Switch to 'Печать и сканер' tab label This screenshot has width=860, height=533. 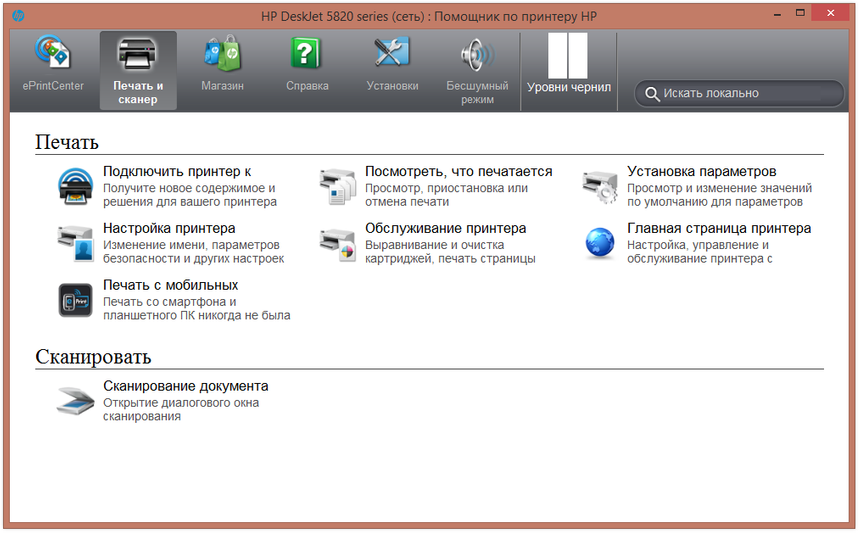coord(138,93)
